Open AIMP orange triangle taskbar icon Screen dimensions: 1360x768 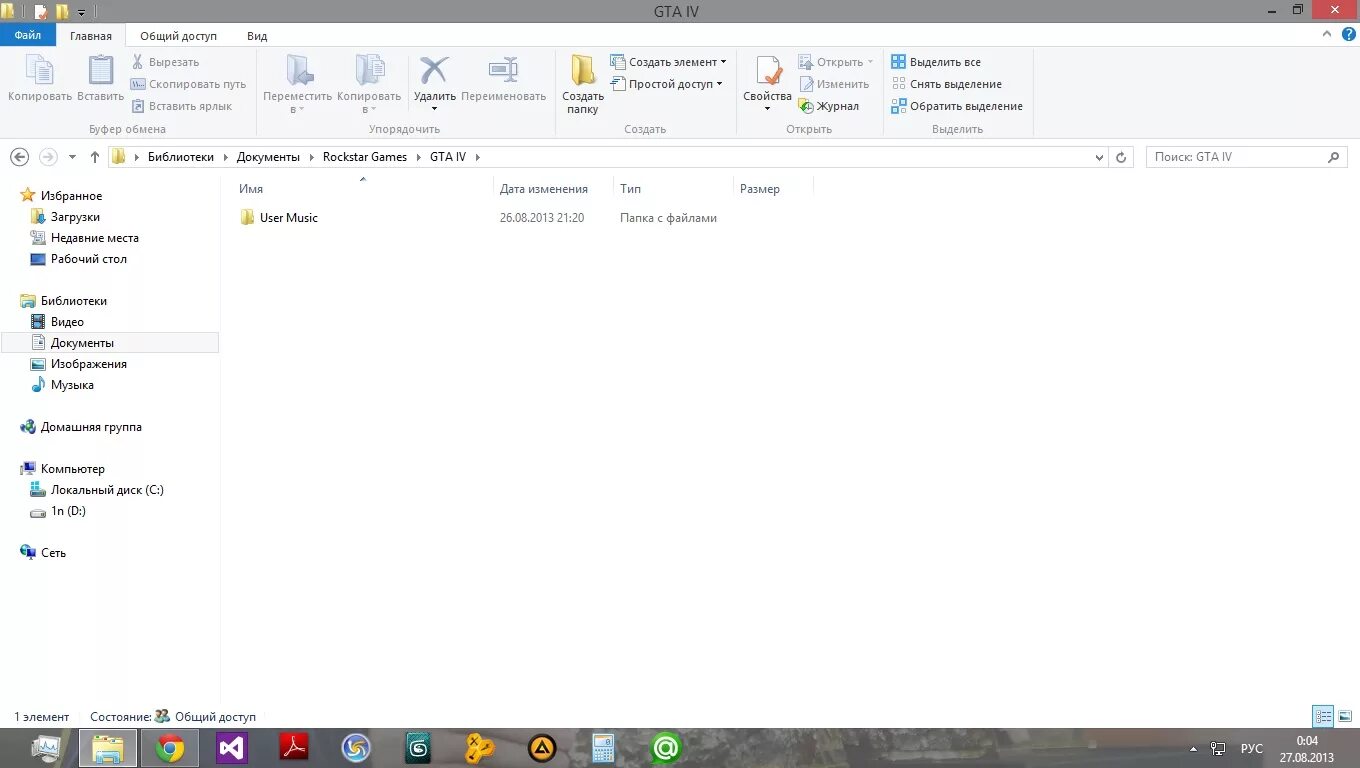point(541,748)
